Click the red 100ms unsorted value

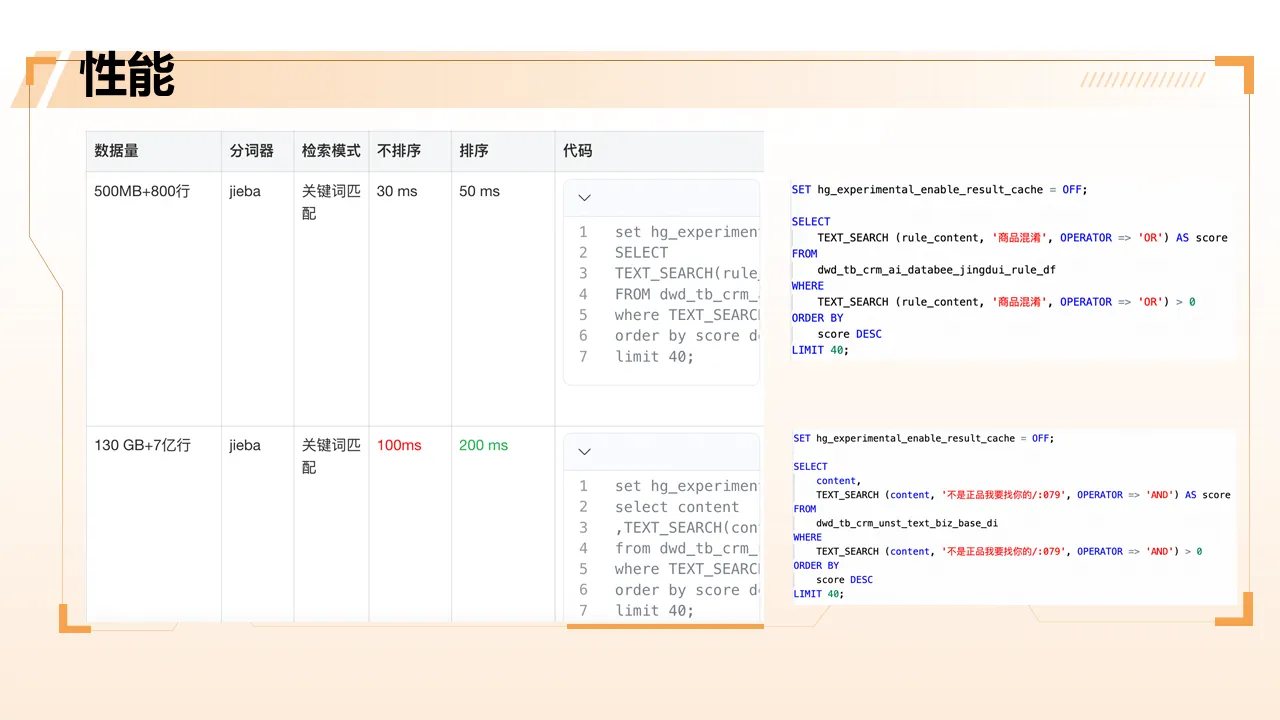coord(399,445)
